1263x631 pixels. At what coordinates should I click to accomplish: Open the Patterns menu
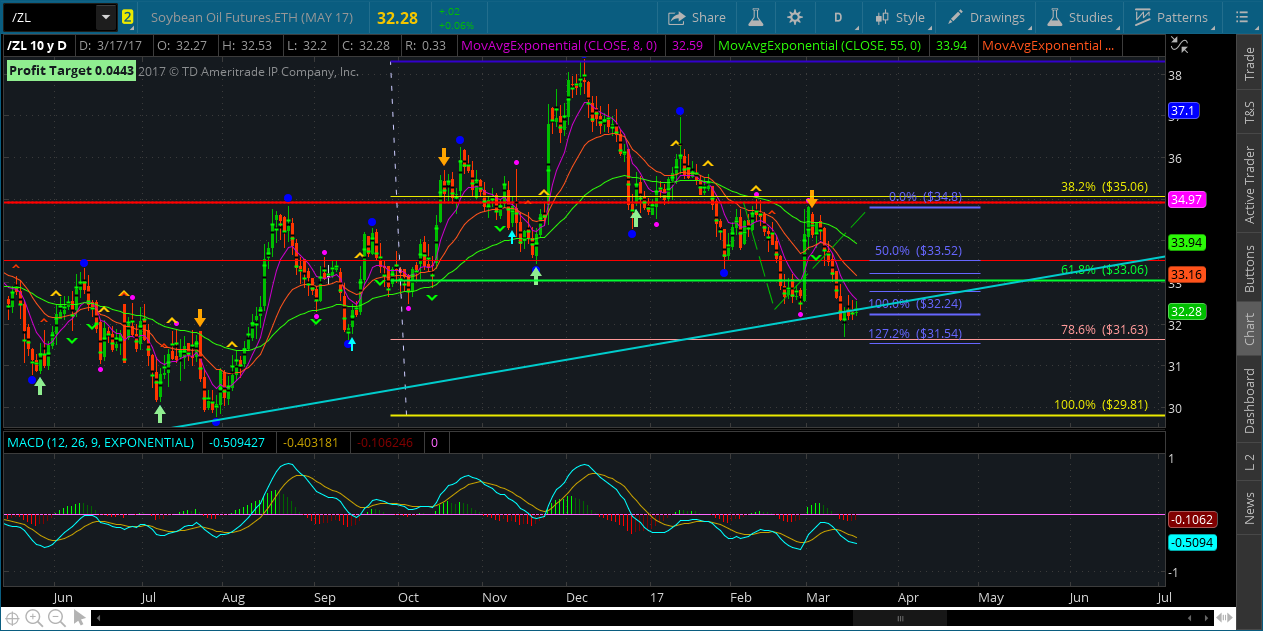tap(1170, 17)
